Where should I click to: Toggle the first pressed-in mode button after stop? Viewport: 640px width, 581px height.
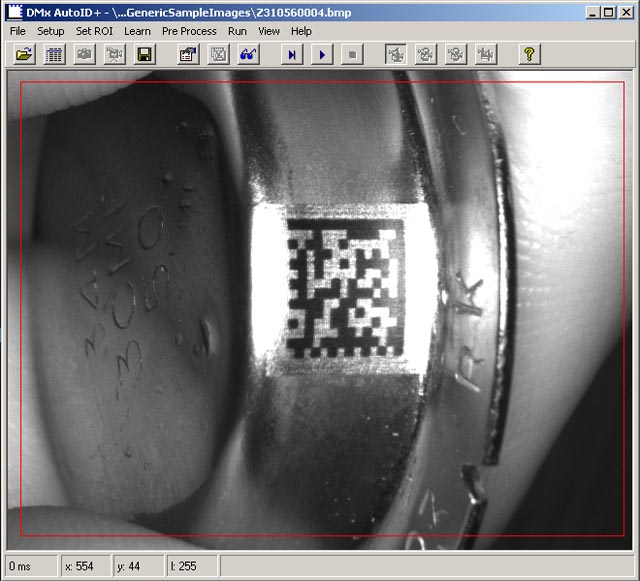tap(395, 54)
